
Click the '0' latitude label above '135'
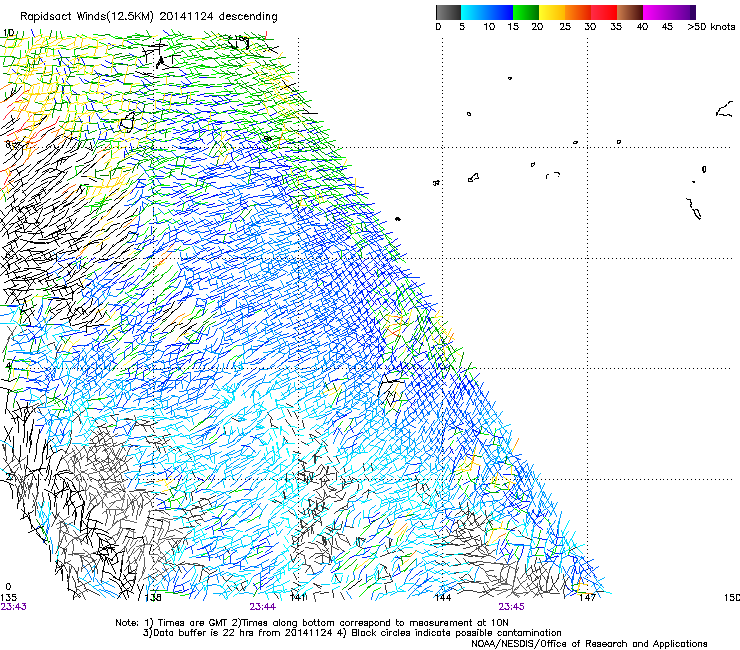pyautogui.click(x=8, y=587)
